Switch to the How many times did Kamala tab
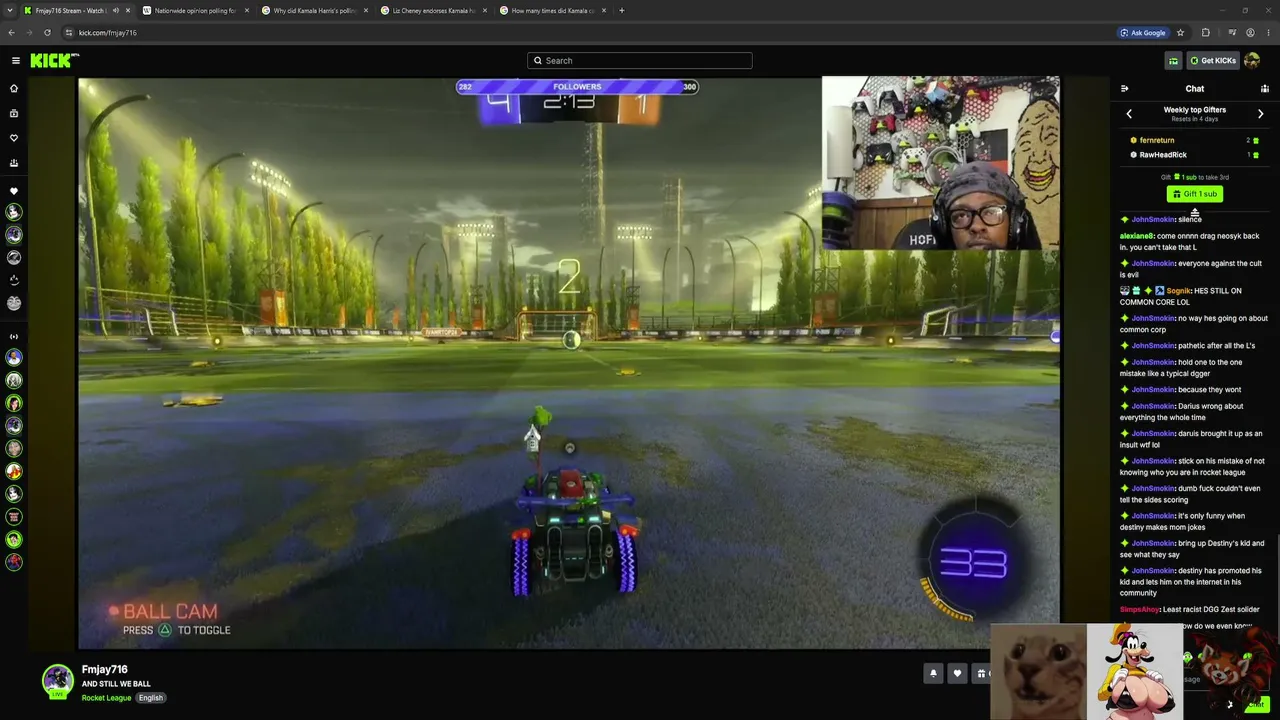Image resolution: width=1280 pixels, height=720 pixels. [x=552, y=10]
